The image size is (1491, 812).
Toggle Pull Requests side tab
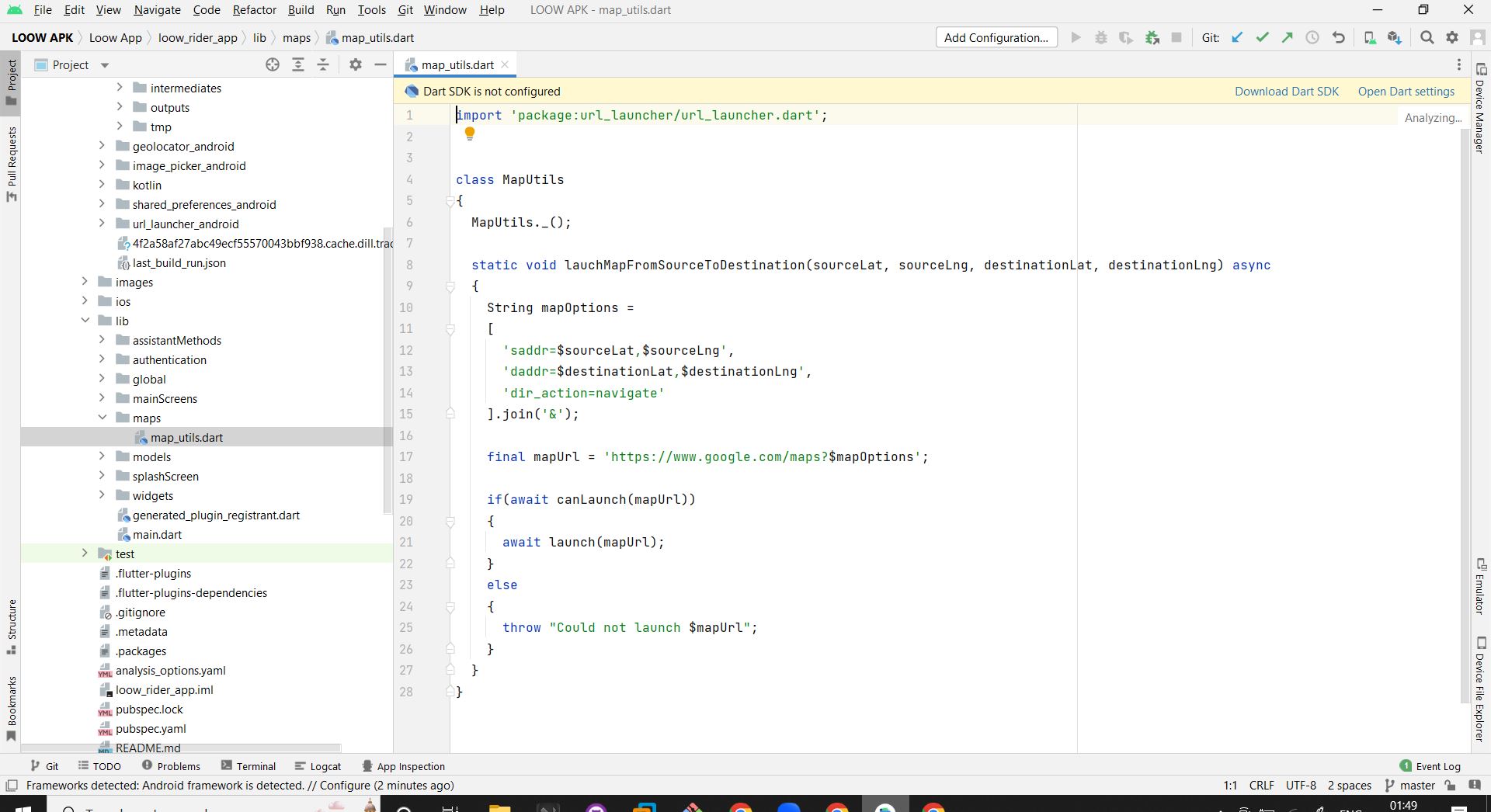pyautogui.click(x=11, y=164)
